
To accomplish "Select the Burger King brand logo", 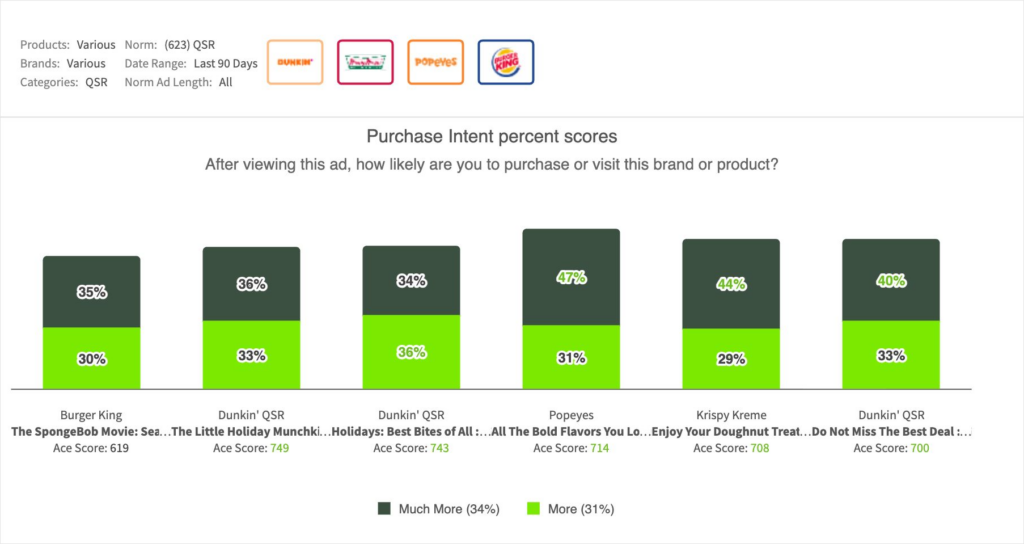I will [x=506, y=62].
